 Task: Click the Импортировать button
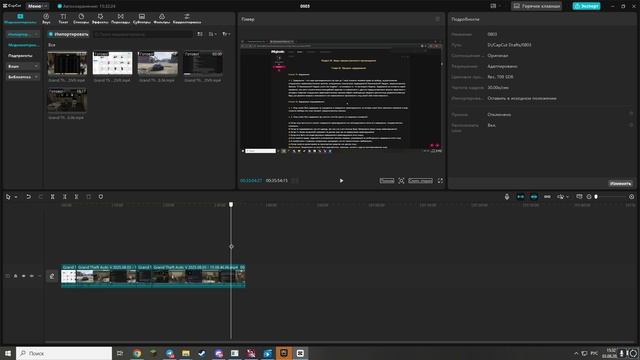pos(68,34)
